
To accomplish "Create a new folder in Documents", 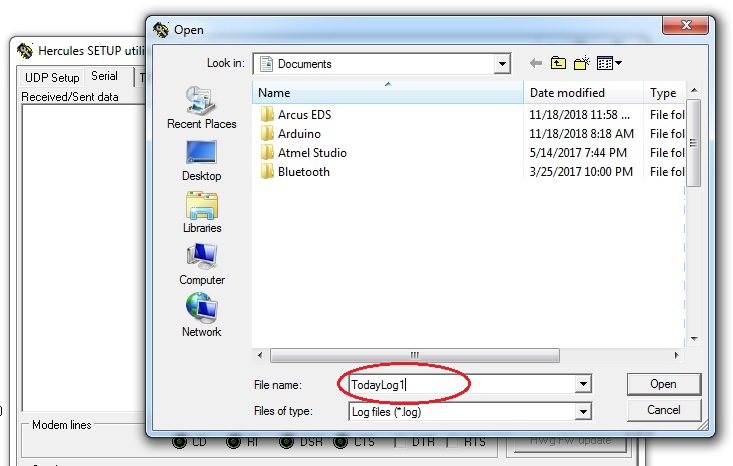I will 582,63.
